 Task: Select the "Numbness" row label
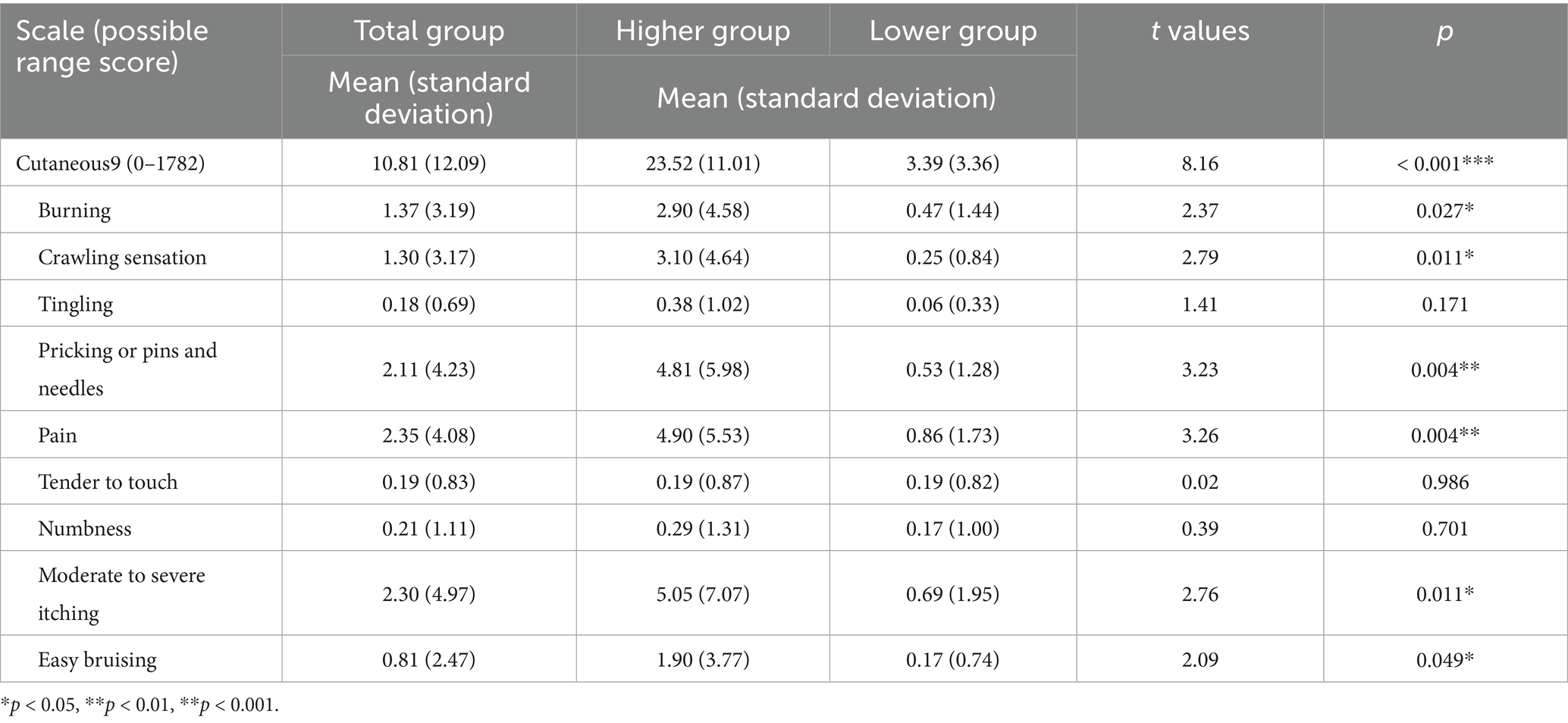pos(85,529)
